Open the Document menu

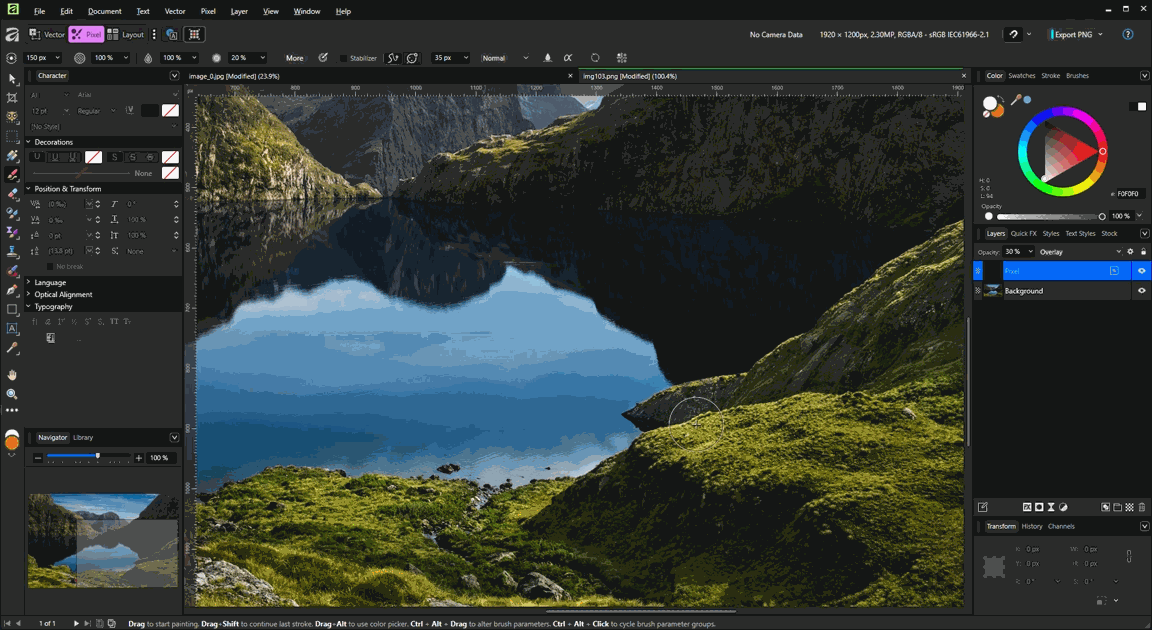point(104,11)
